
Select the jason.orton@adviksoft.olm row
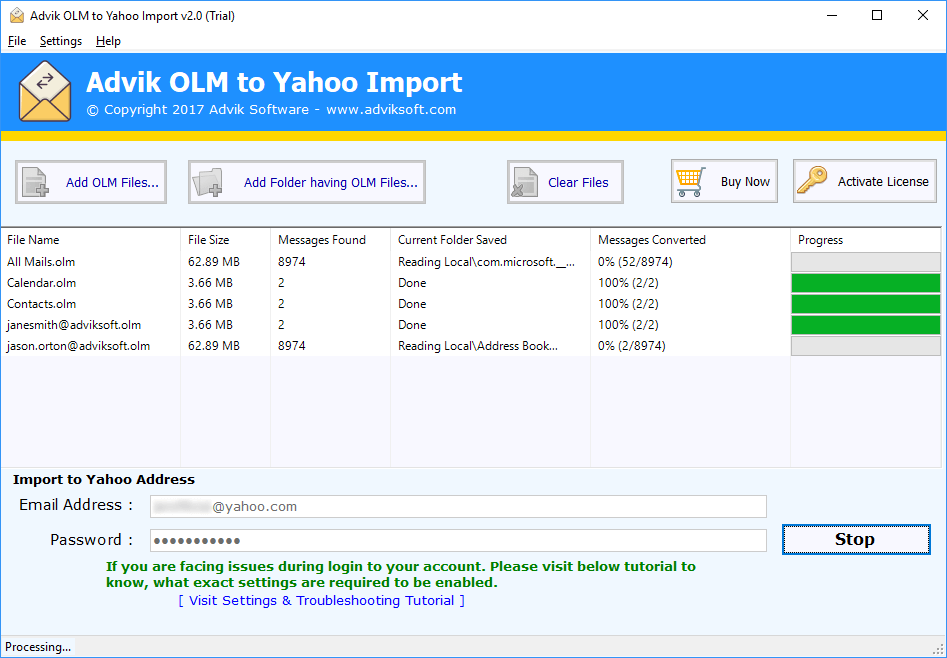click(471, 346)
